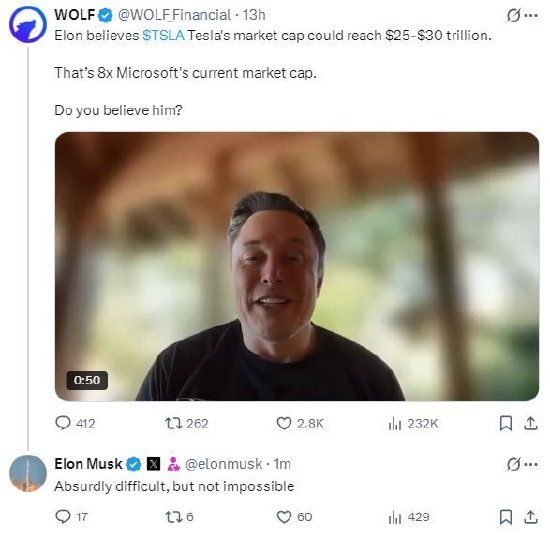The height and width of the screenshot is (536, 550).
Task: Open Grok icon on WOLF post
Action: (x=513, y=15)
